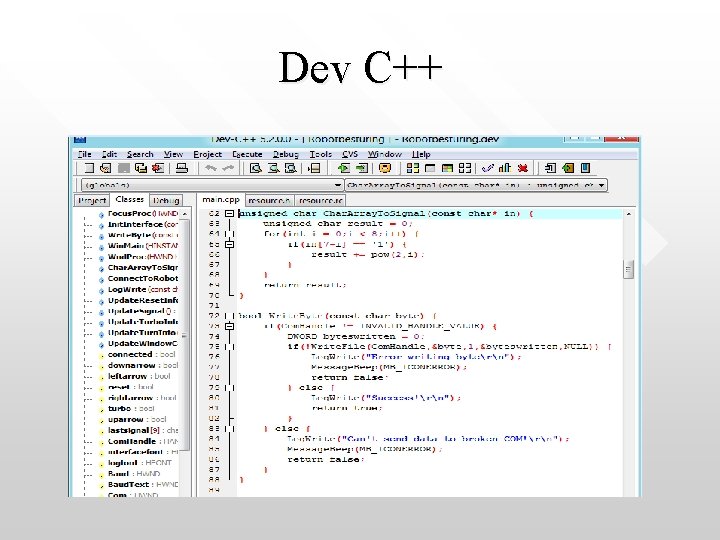Click the second green arrow project icon
The image size is (720, 540).
click(x=362, y=168)
